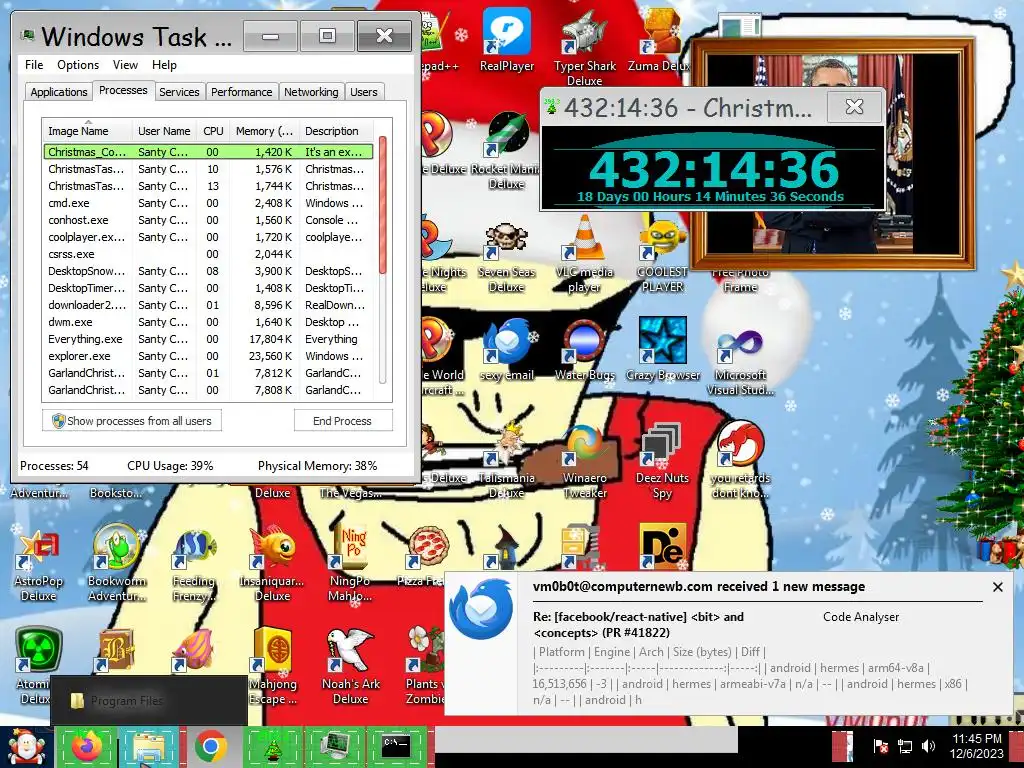1024x768 pixels.
Task: Open the sexy email Thunderbird shortcut
Action: point(507,347)
